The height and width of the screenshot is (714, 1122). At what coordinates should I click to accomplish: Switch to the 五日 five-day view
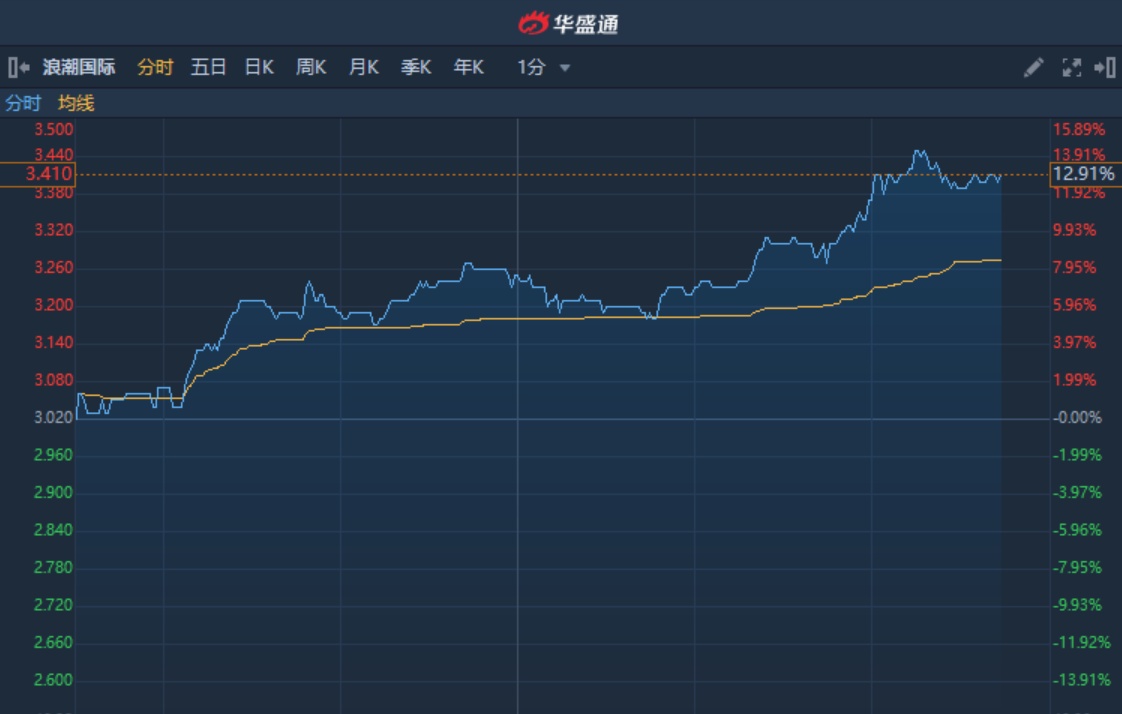(x=208, y=68)
